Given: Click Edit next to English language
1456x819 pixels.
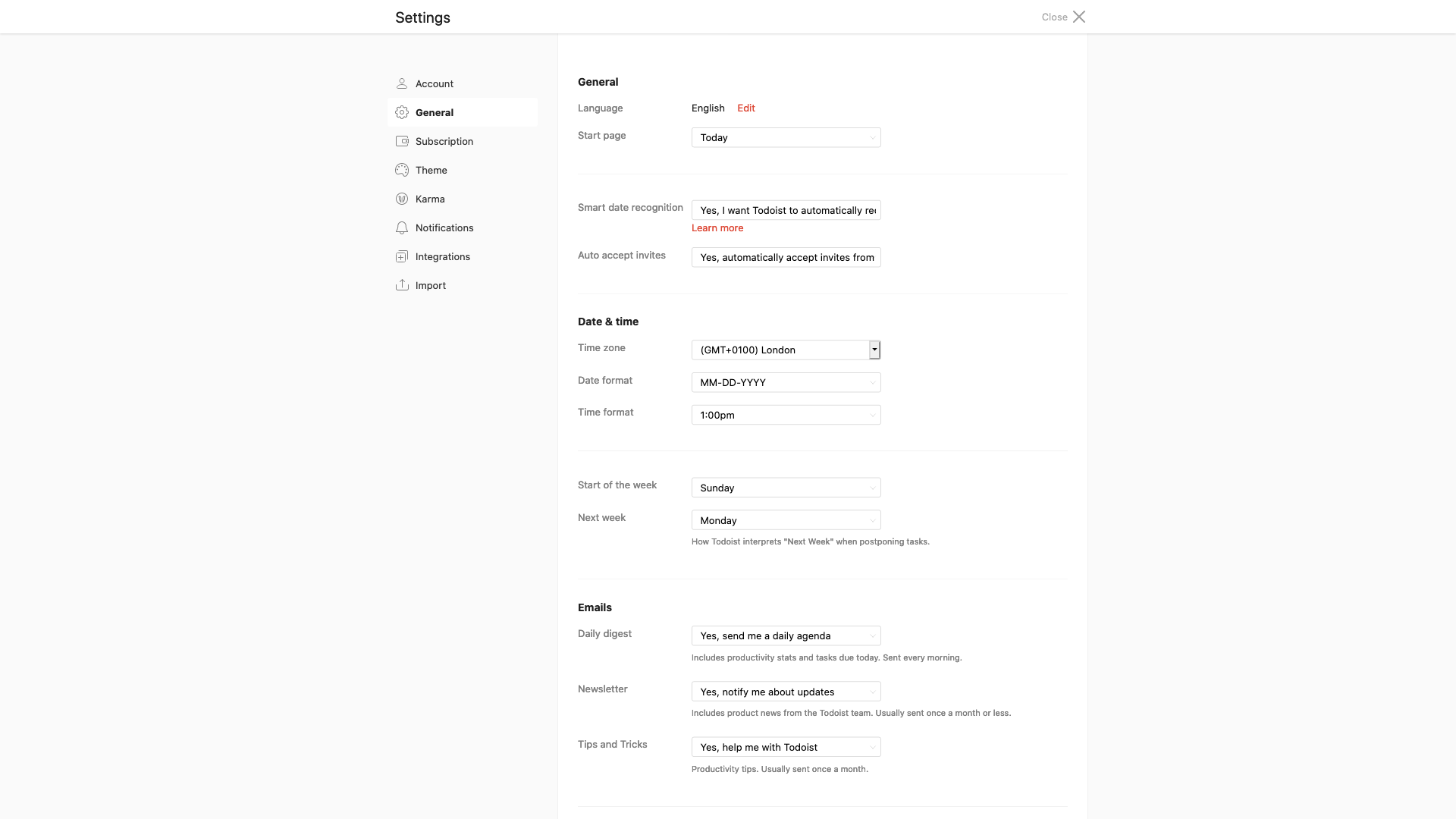Looking at the screenshot, I should tap(746, 108).
